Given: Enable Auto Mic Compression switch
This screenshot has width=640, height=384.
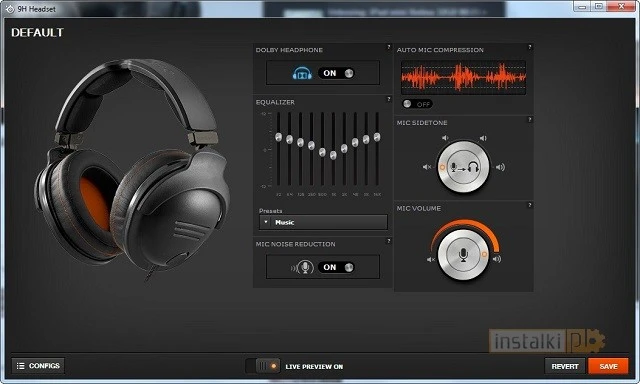Looking at the screenshot, I should click(417, 104).
